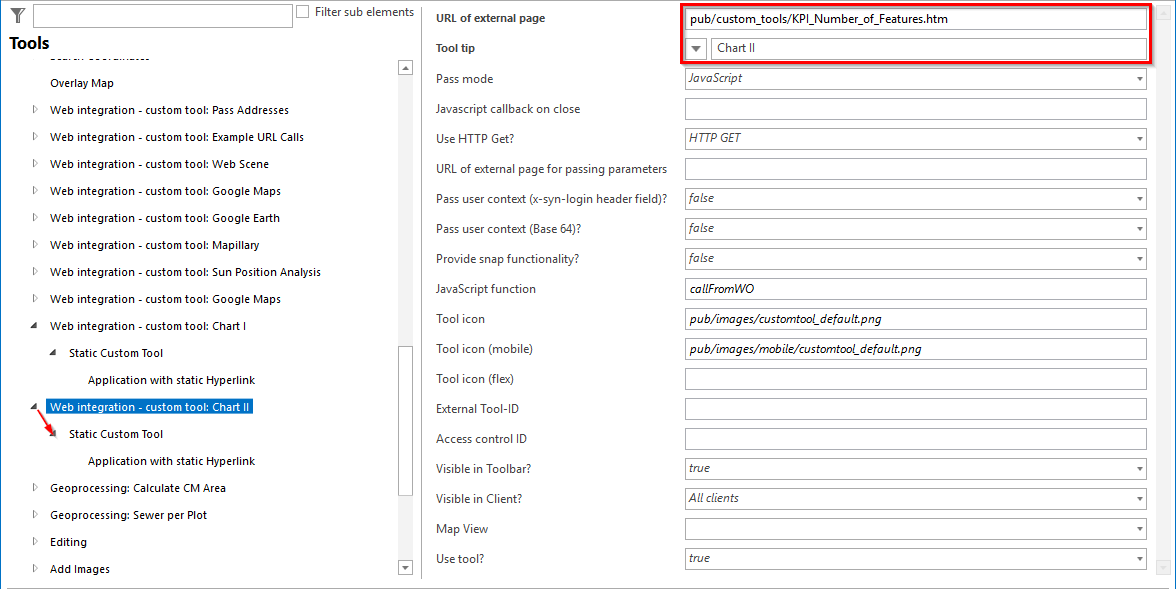This screenshot has height=589, width=1176.
Task: Open the Use tool? dropdown
Action: tap(1138, 558)
